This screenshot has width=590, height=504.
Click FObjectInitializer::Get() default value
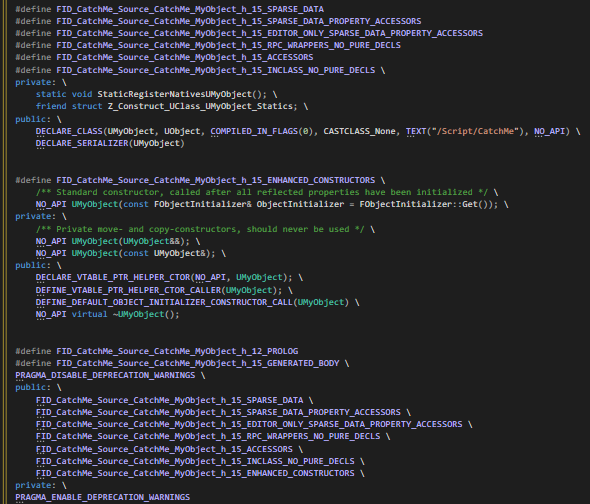pos(426,204)
